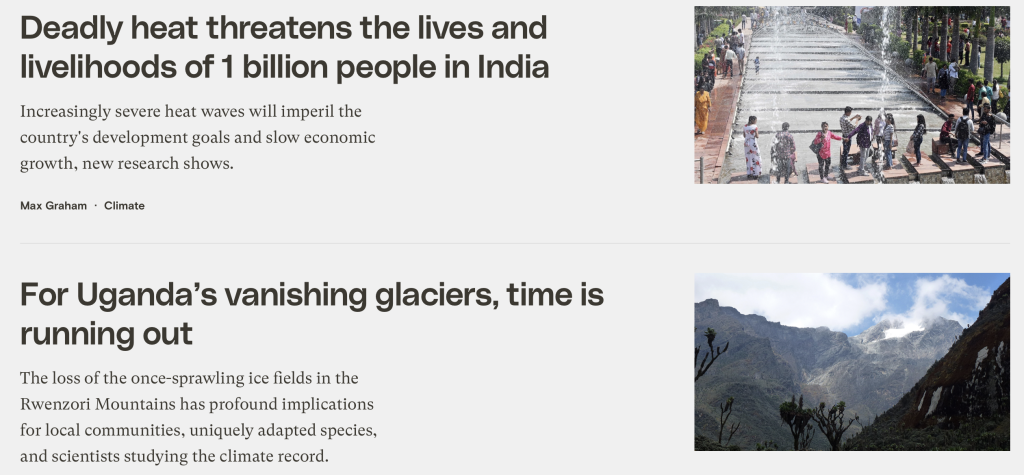Click the line "Rwenzori Mountains has profound implications"
Screen dimensions: 1024x475
[x=197, y=405]
